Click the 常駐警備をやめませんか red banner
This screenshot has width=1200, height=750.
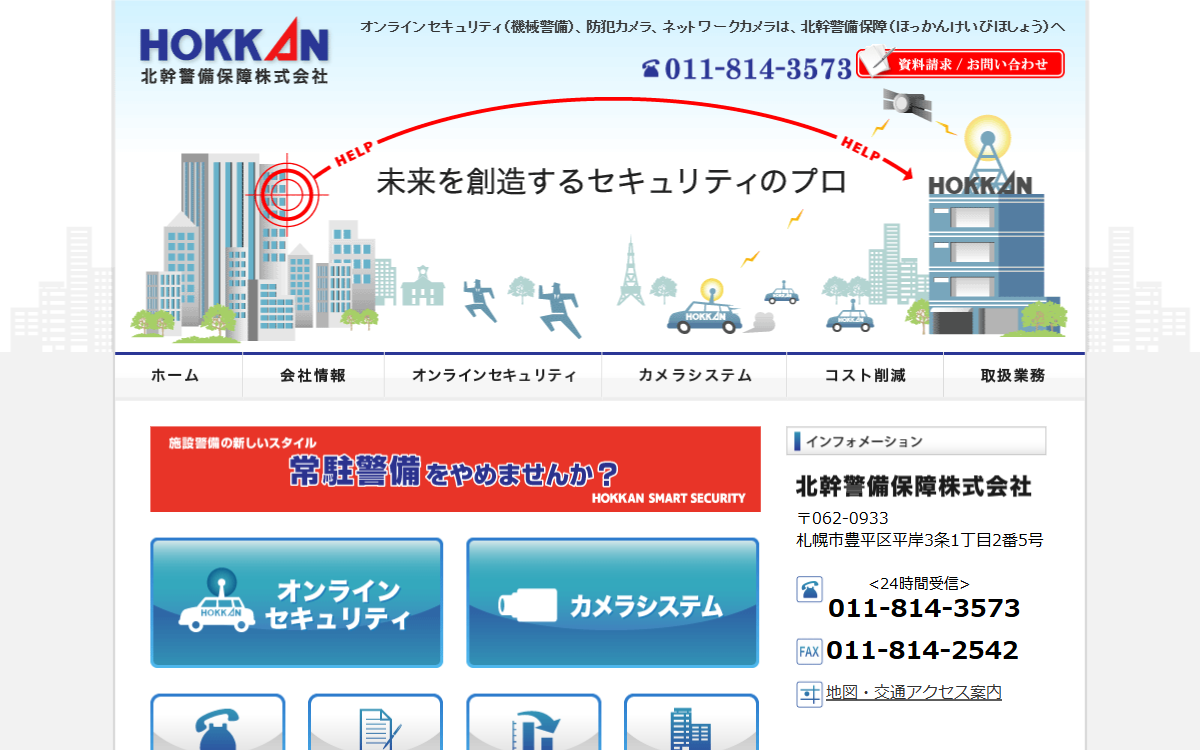pyautogui.click(x=455, y=469)
